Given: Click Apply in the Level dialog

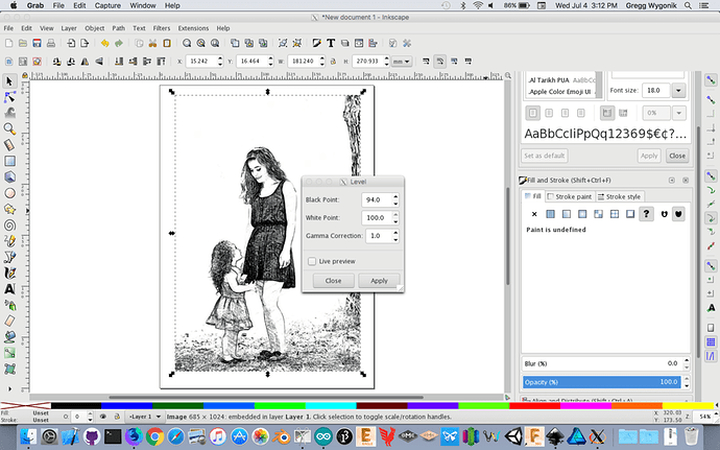Looking at the screenshot, I should (379, 281).
